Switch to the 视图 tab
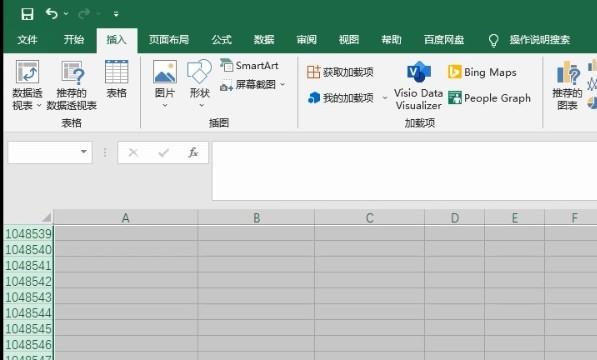The image size is (597, 360). click(349, 40)
